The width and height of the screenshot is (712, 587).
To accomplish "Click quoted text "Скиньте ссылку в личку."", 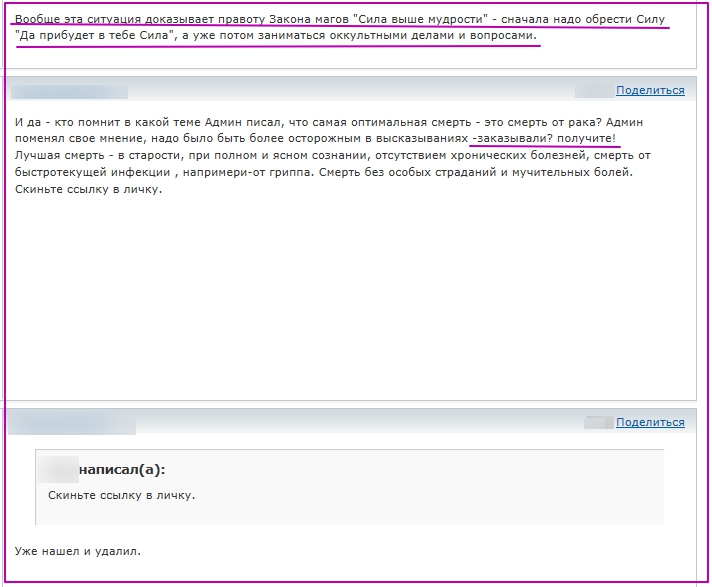I will click(121, 494).
